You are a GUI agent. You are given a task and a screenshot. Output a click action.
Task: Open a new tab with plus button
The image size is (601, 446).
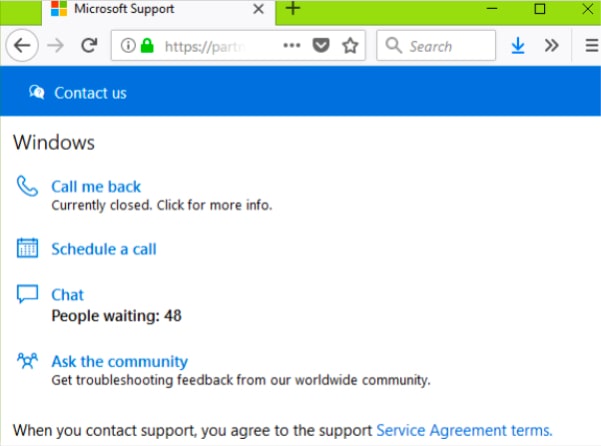click(x=293, y=8)
